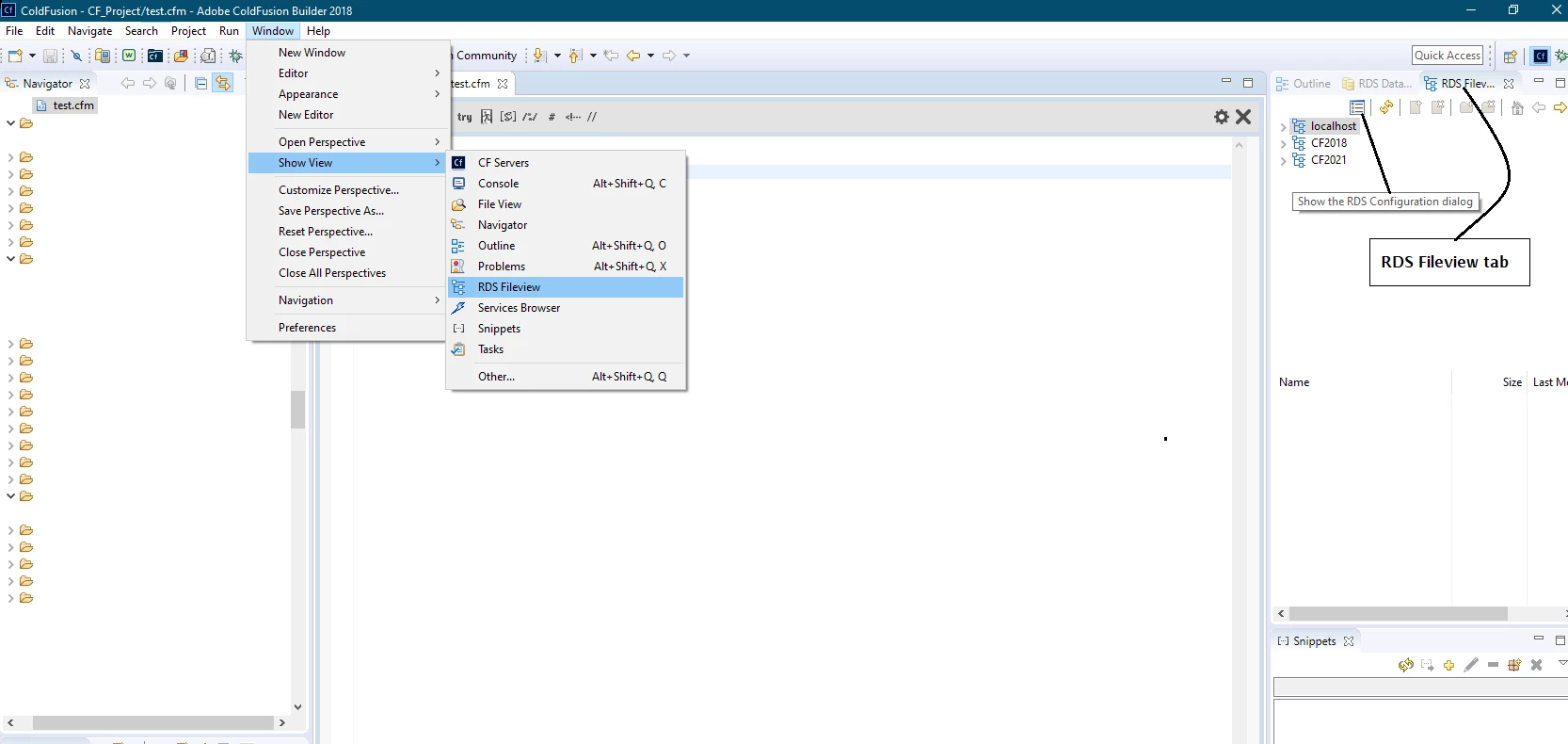
Task: Click the green W icon in main toolbar
Action: coord(129,57)
